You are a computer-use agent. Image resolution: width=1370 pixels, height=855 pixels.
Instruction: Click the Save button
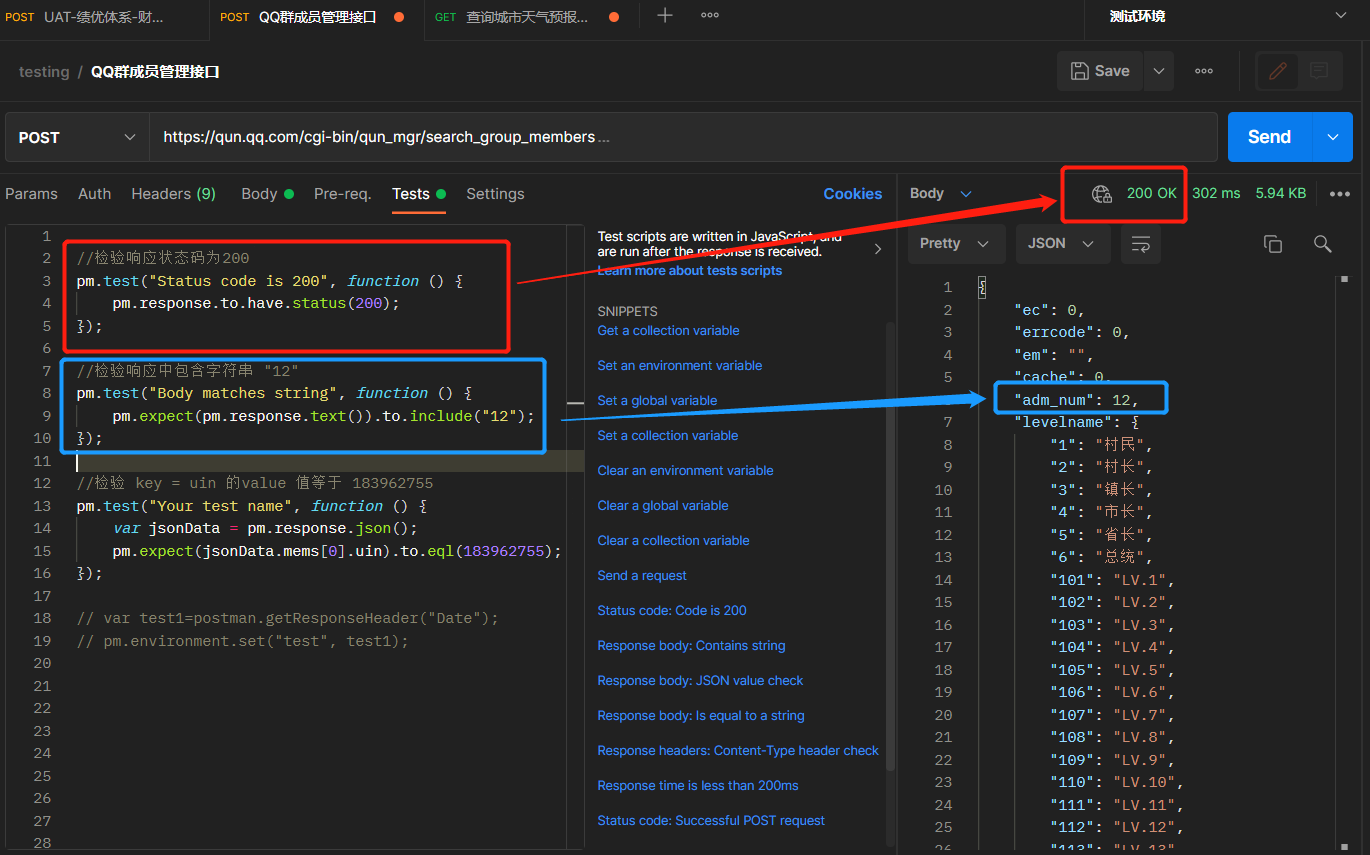1100,71
